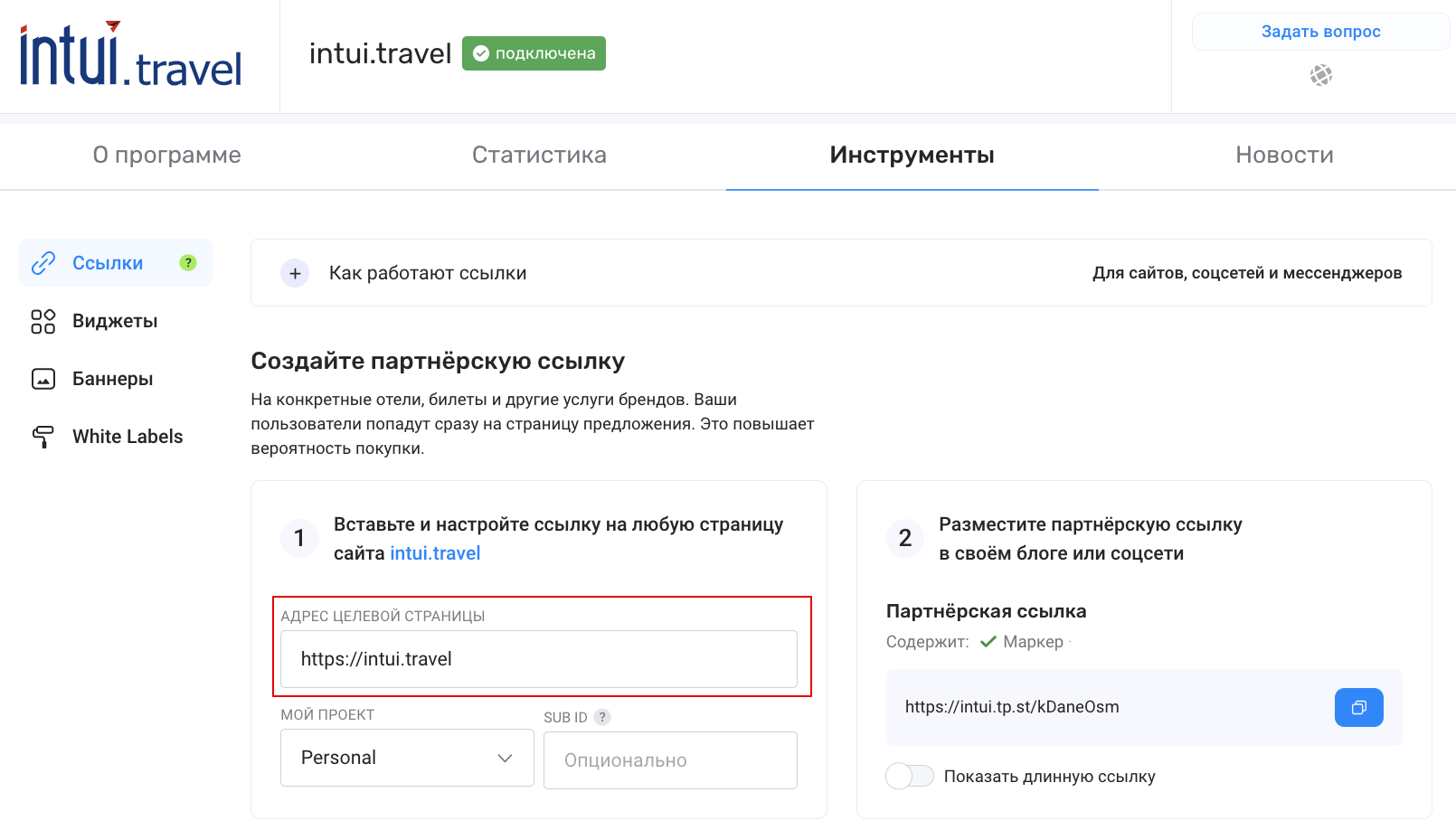Screen dimensions: 1456x830
Task: Toggle Показать длинную ссылку switch
Action: coord(910,776)
